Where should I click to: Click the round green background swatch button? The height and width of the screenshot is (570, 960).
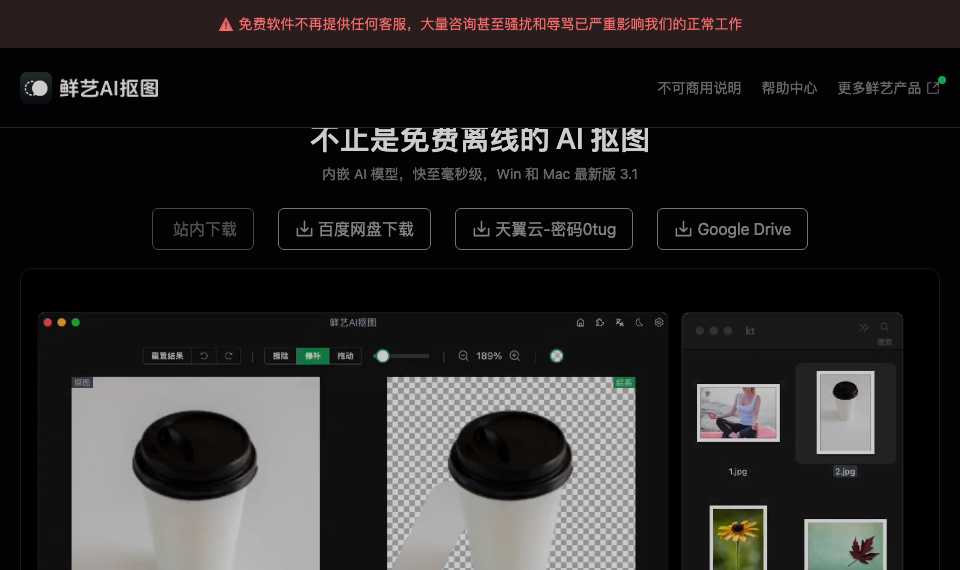[x=557, y=356]
